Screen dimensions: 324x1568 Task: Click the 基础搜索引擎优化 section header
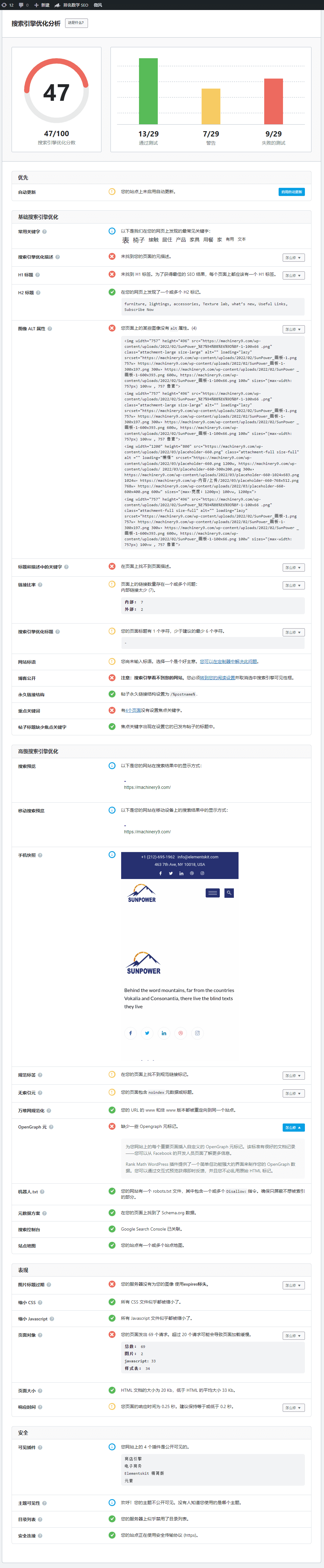(162, 217)
